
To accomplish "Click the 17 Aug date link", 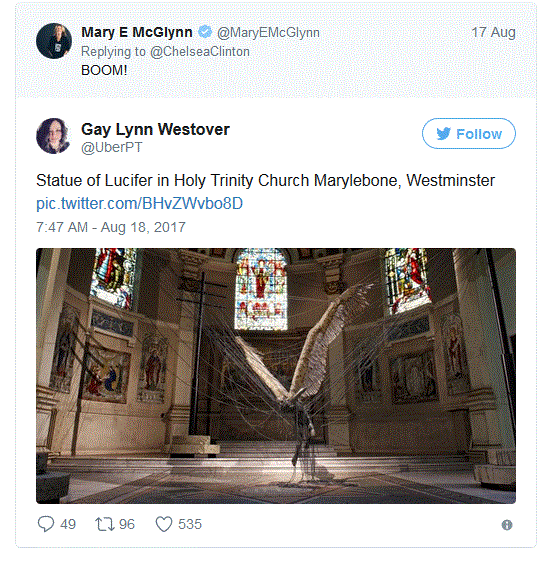I will click(x=493, y=33).
